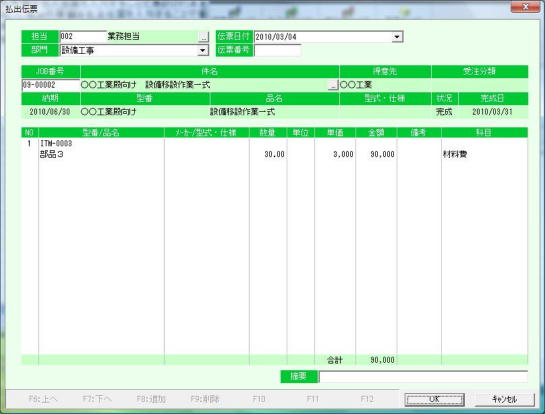Expand the 伝票日付 date dropdown arrow
Image resolution: width=545 pixels, height=414 pixels.
[x=397, y=36]
